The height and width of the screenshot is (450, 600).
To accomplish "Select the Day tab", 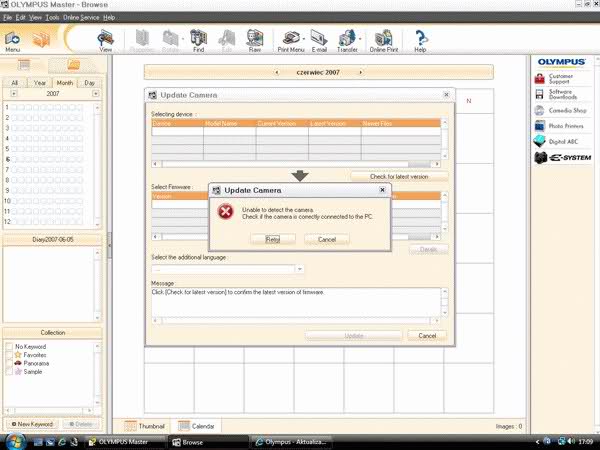I will coord(90,83).
